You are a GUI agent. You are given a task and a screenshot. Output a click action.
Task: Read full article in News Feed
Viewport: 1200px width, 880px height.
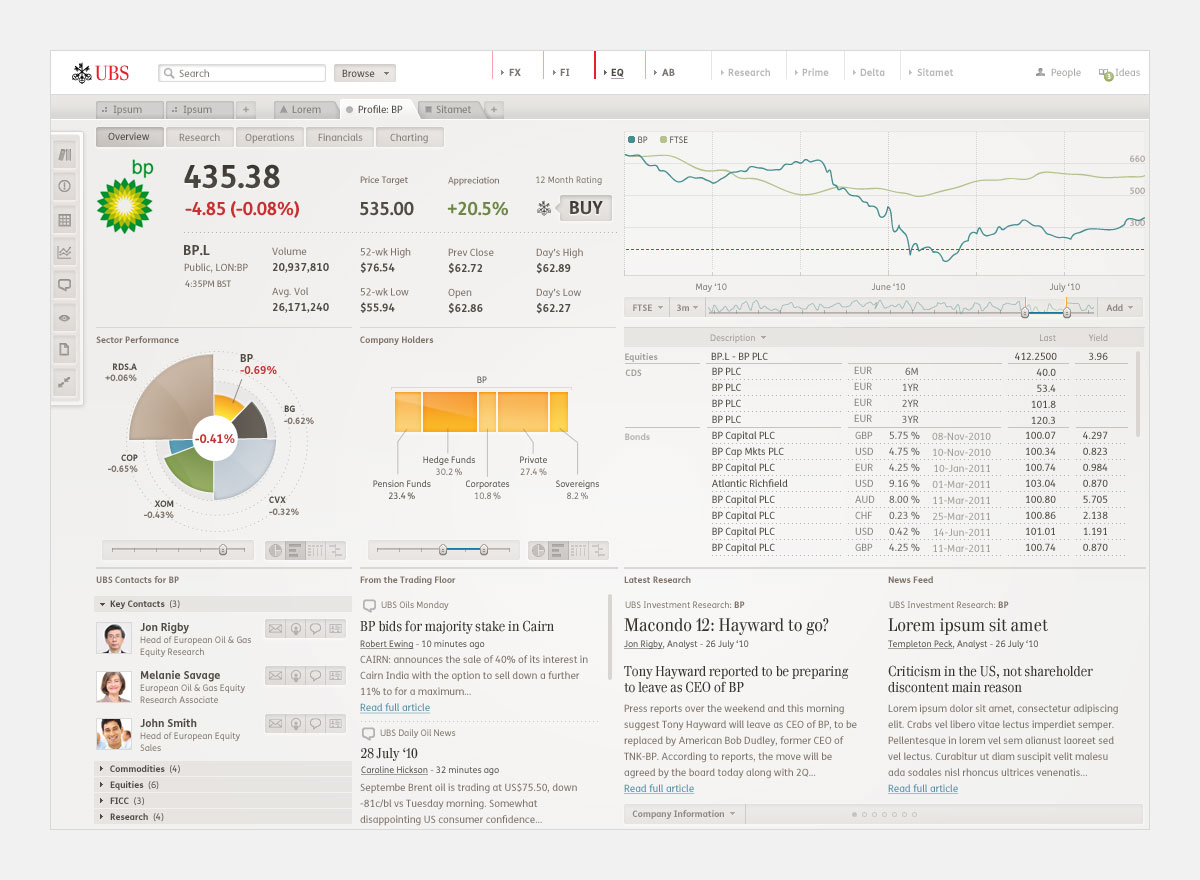[923, 789]
